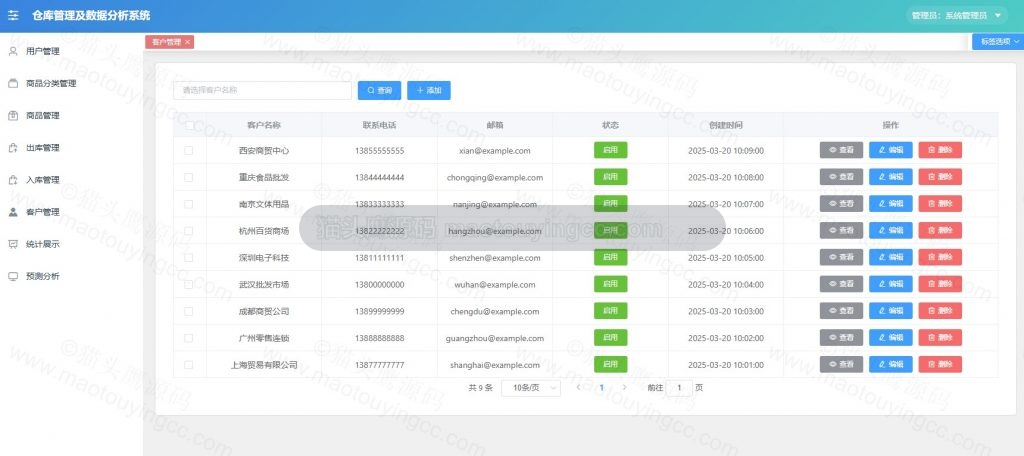
Task: Edit the 西安商贸中心 row
Action: point(891,150)
